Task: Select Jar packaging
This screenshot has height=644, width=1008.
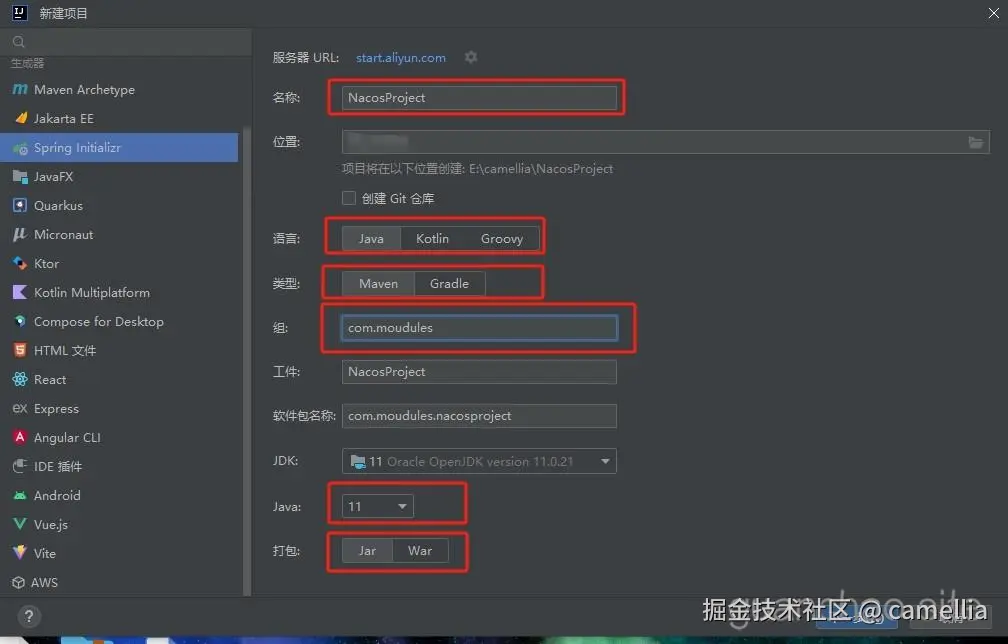Action: 367,551
